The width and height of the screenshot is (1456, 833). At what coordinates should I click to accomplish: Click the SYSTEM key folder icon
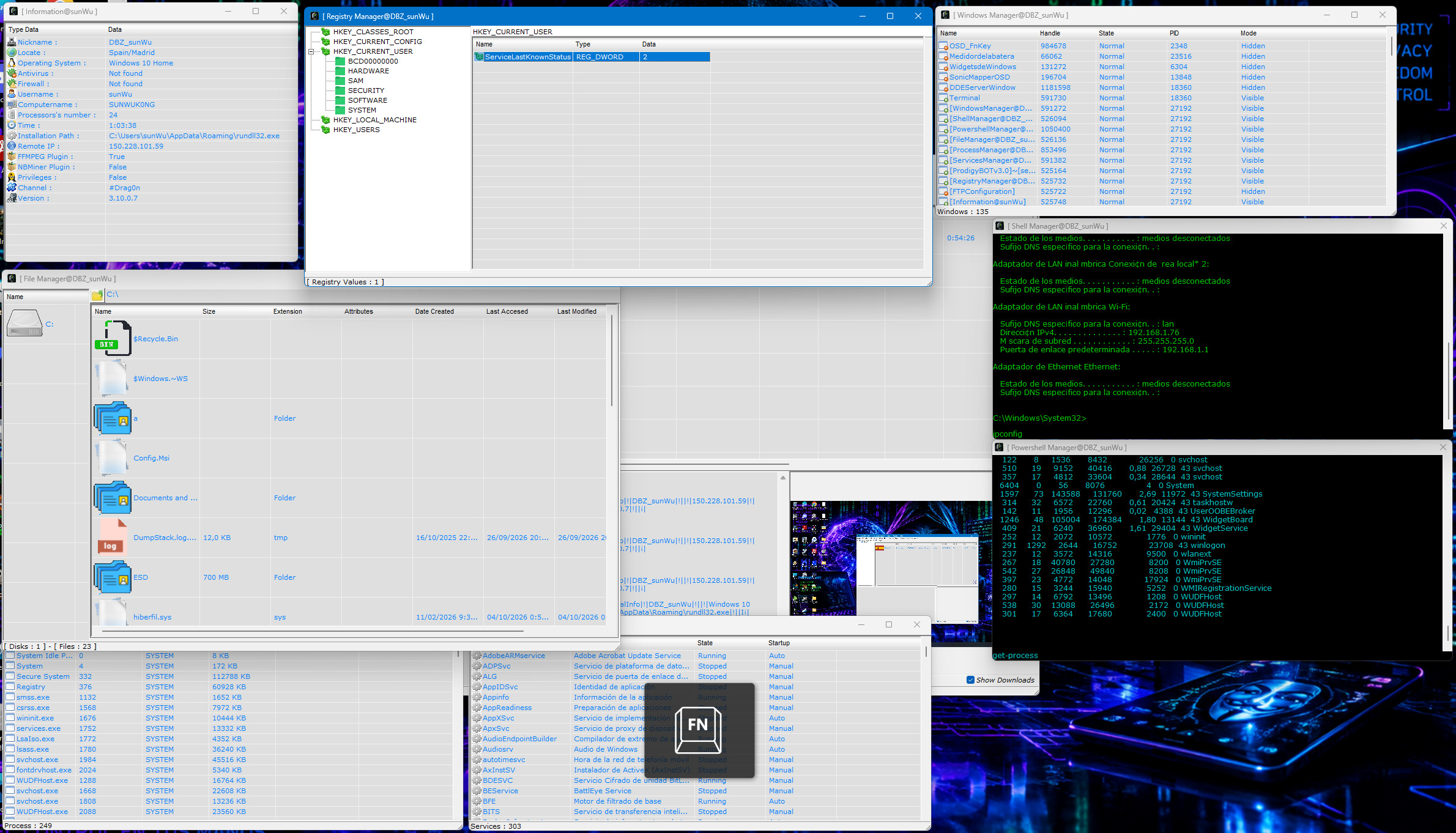click(340, 110)
